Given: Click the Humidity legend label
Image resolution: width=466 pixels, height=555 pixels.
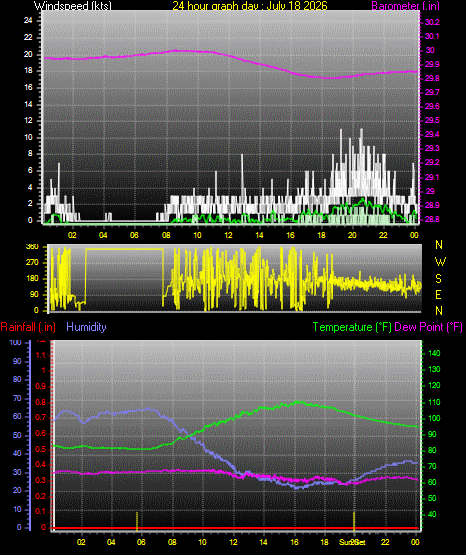Looking at the screenshot, I should 86,327.
